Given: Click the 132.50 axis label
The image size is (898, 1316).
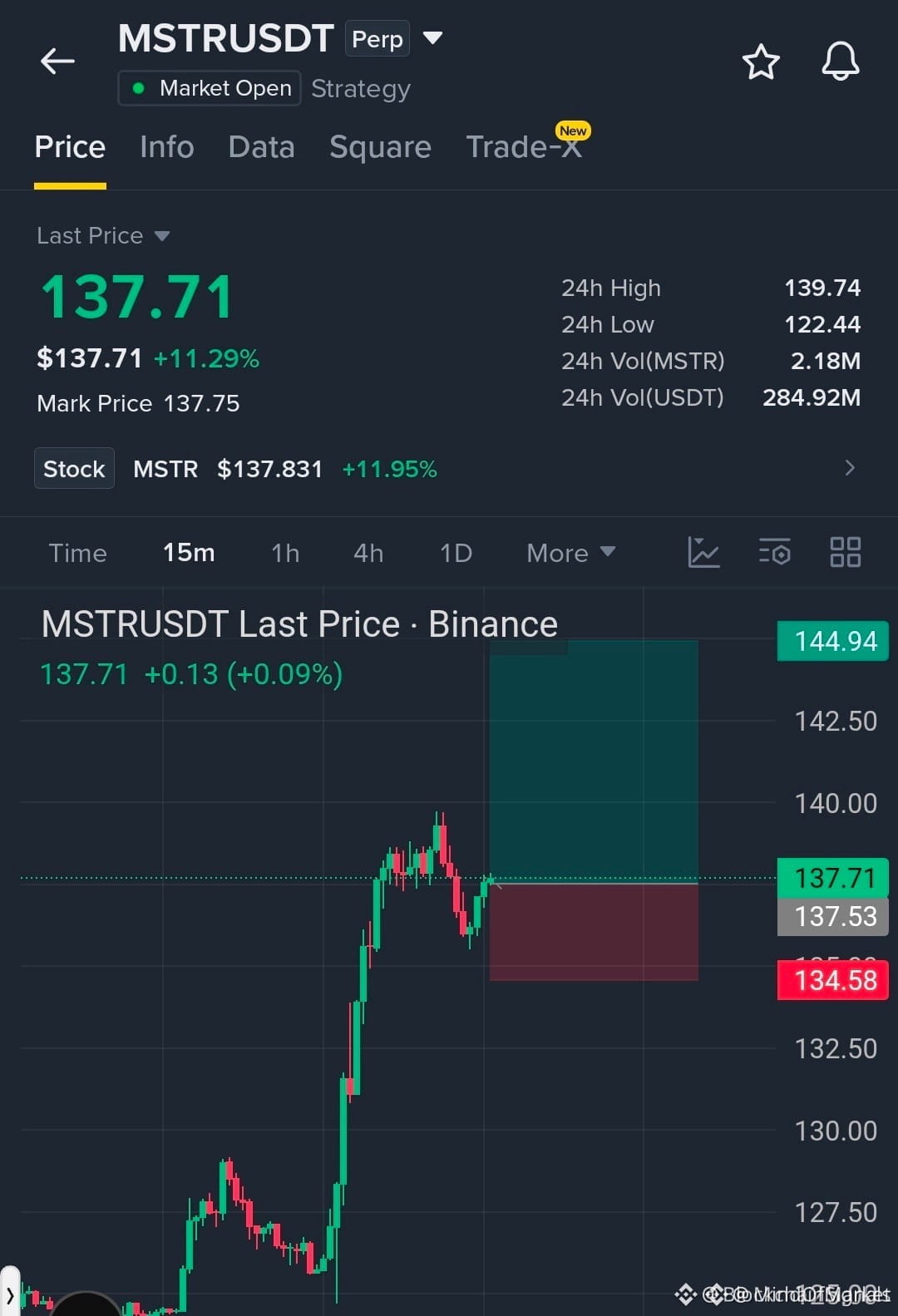Looking at the screenshot, I should tap(836, 1048).
